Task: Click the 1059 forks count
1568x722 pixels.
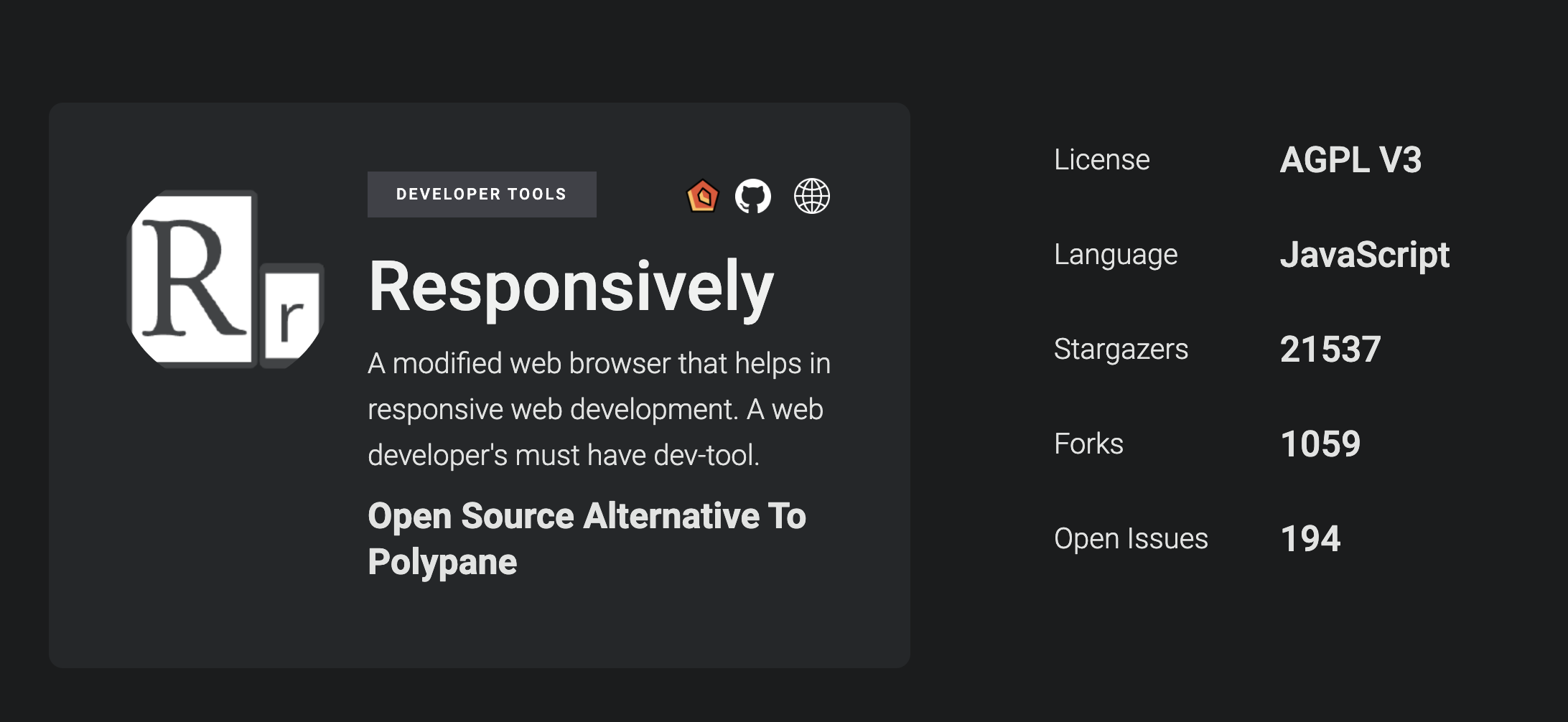Action: [x=1320, y=444]
